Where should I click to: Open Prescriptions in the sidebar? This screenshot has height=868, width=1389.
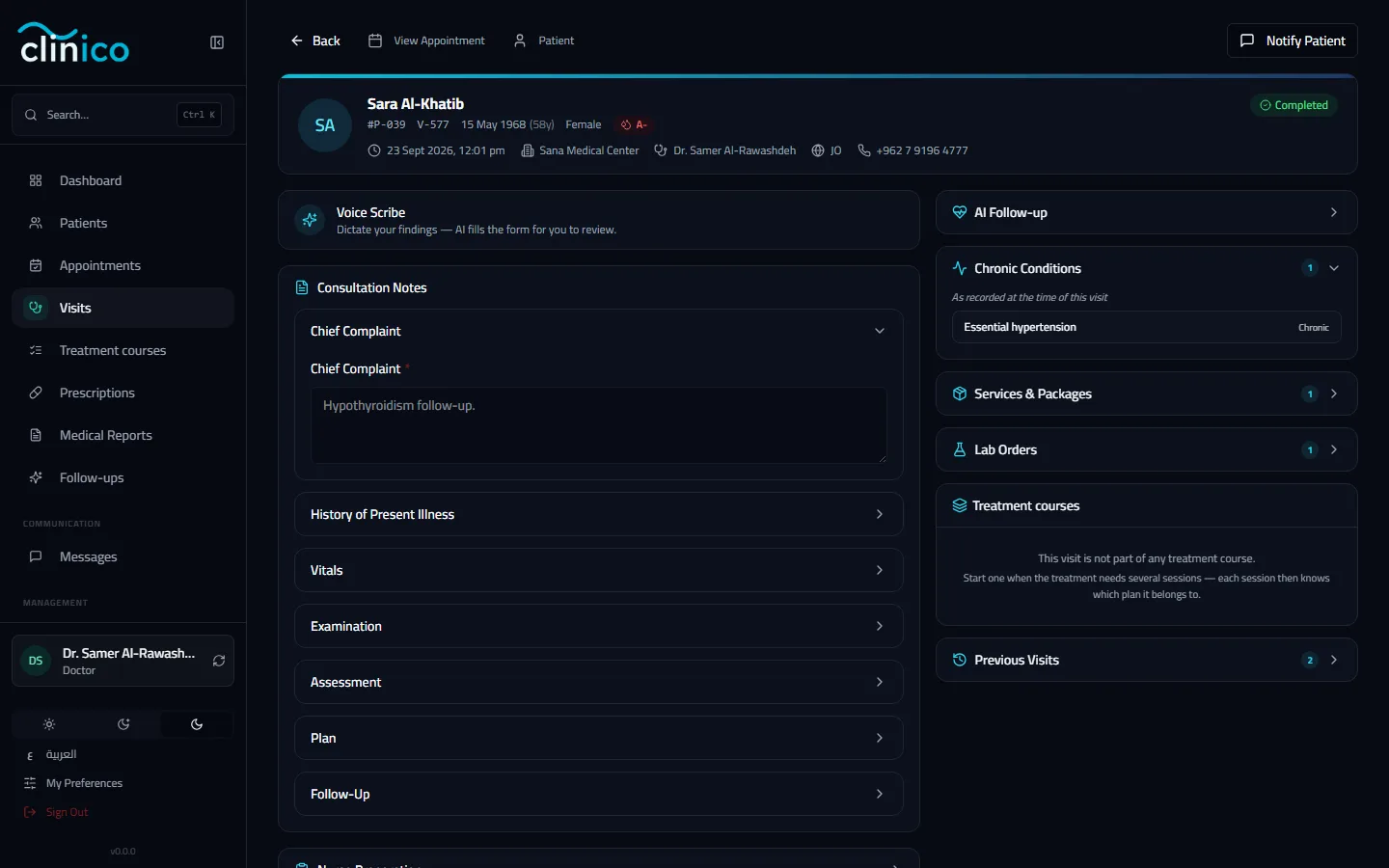pyautogui.click(x=123, y=393)
